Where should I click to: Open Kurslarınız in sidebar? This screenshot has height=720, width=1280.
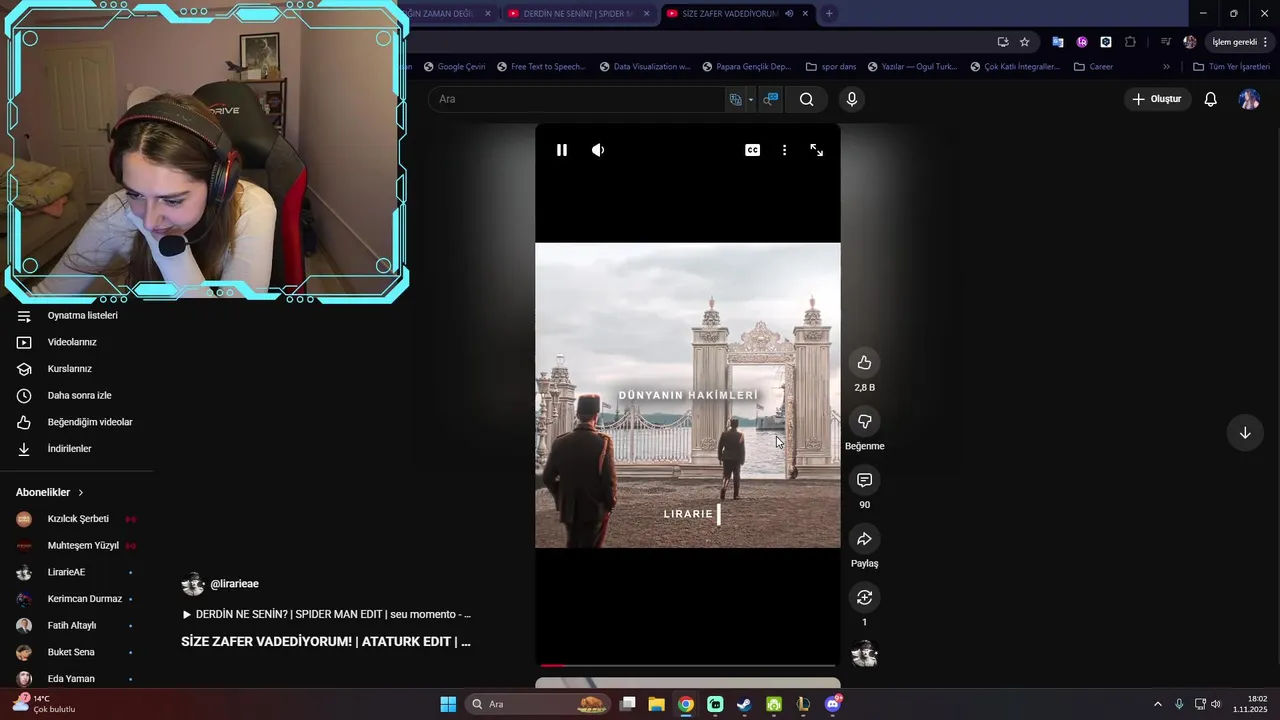click(x=77, y=369)
